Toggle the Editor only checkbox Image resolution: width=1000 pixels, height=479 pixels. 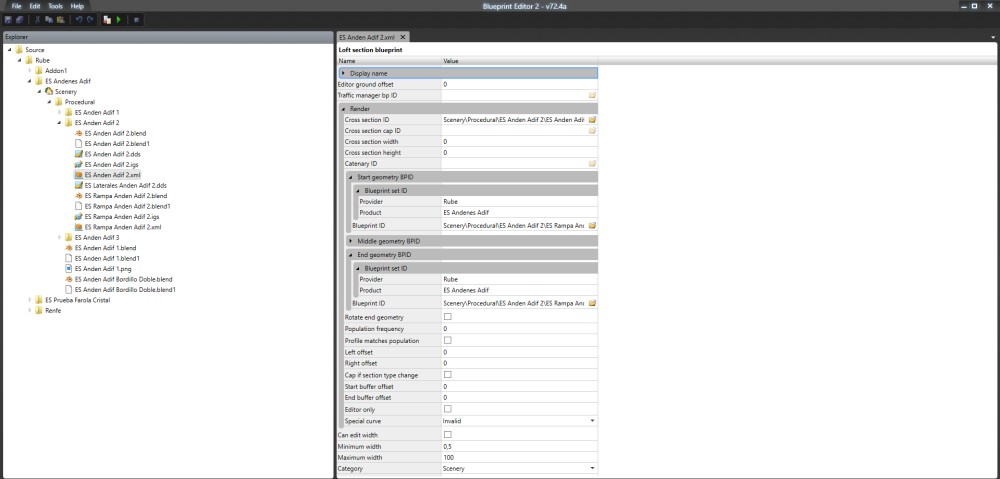pos(447,409)
